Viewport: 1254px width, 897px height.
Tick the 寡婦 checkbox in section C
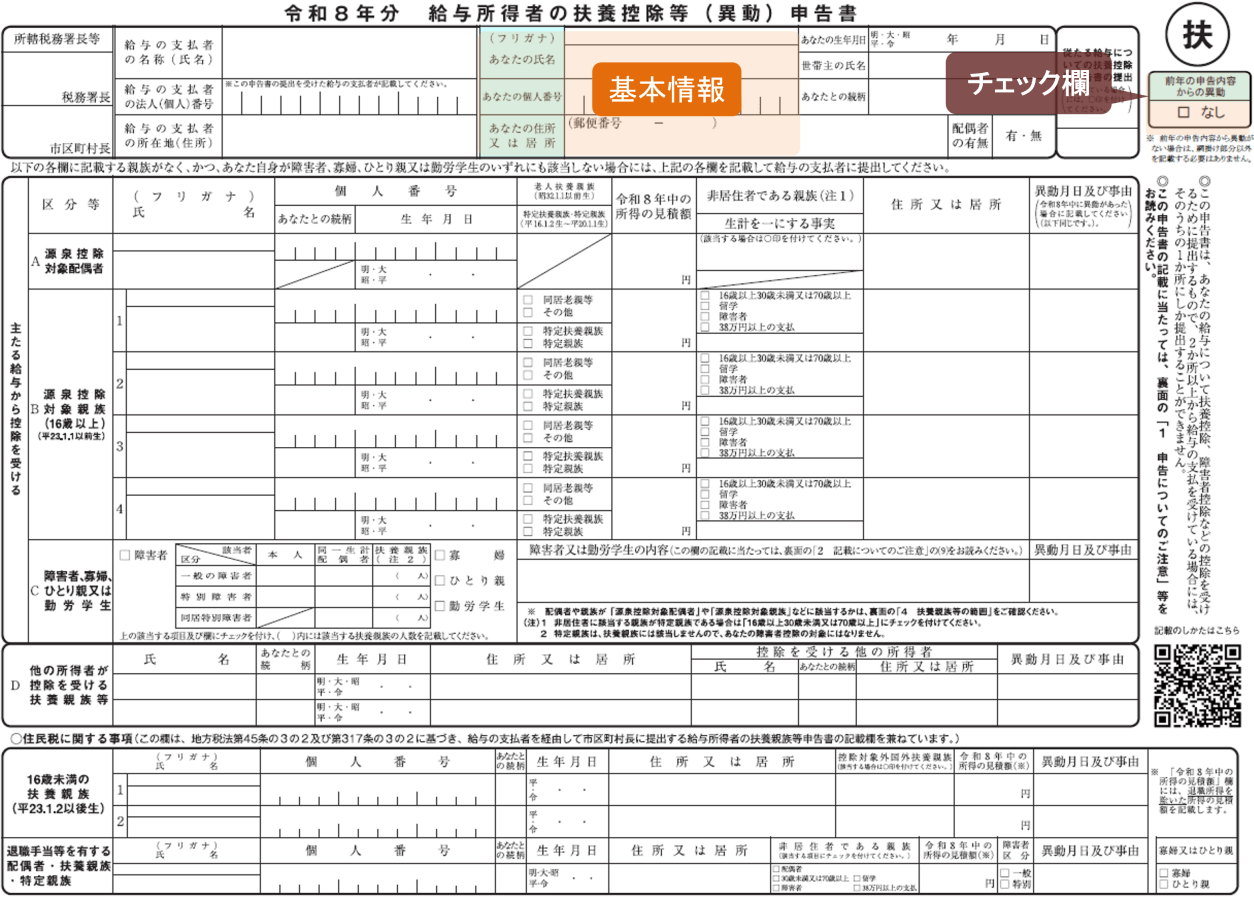[440, 553]
